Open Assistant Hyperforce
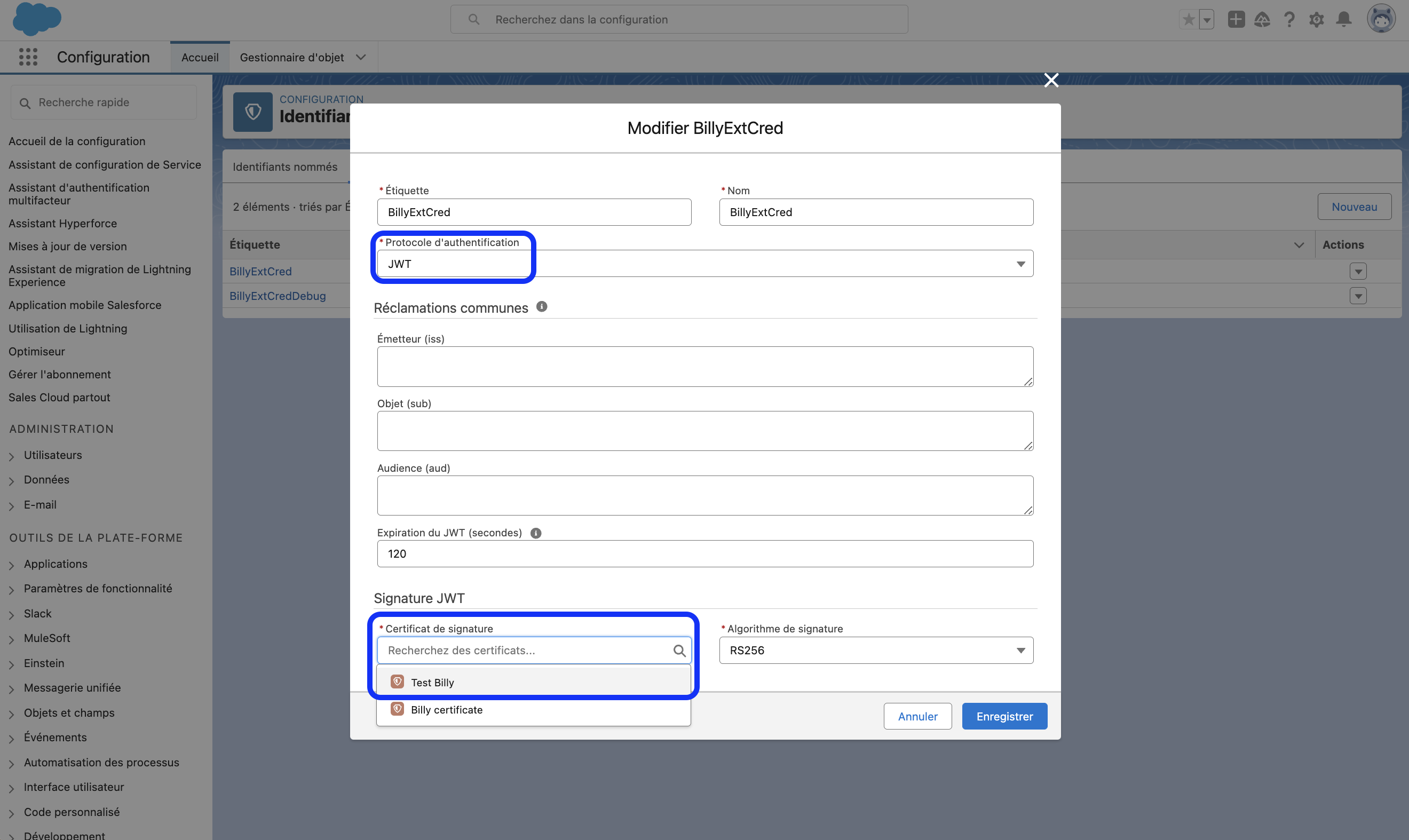This screenshot has height=840, width=1409. (x=63, y=223)
